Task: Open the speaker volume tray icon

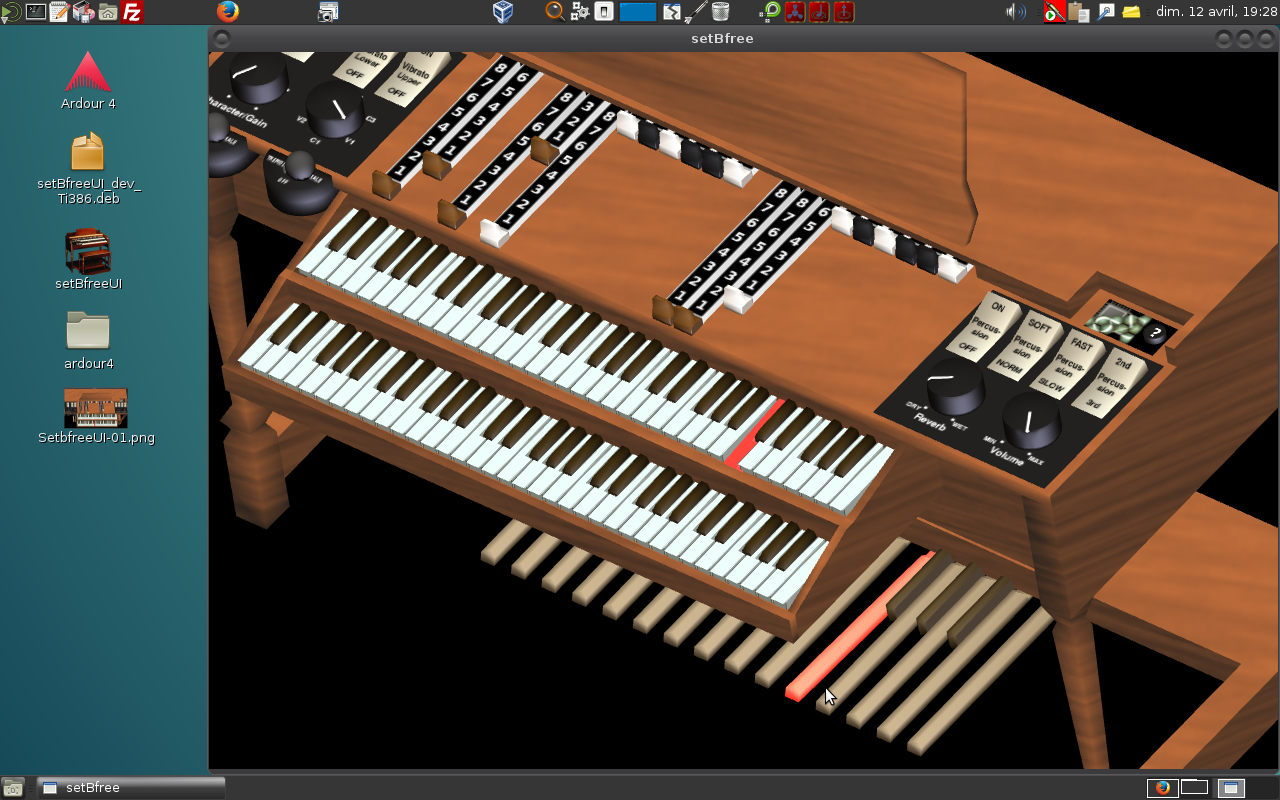Action: [1016, 12]
